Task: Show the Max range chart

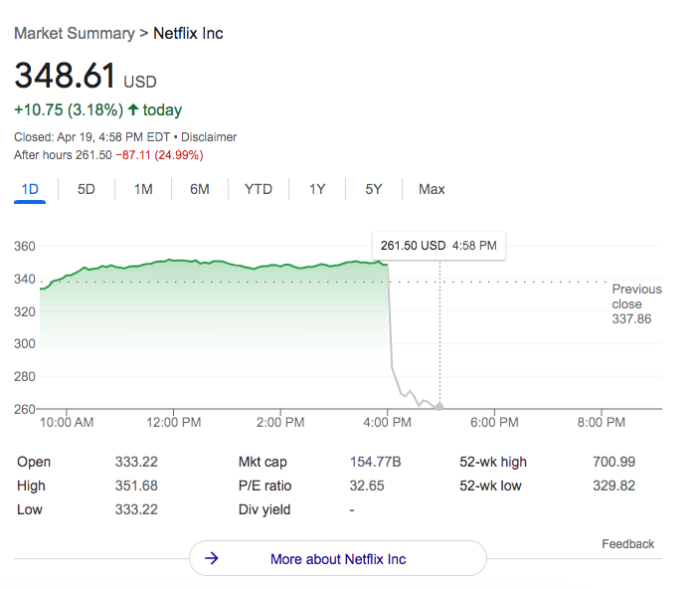Action: pos(432,189)
